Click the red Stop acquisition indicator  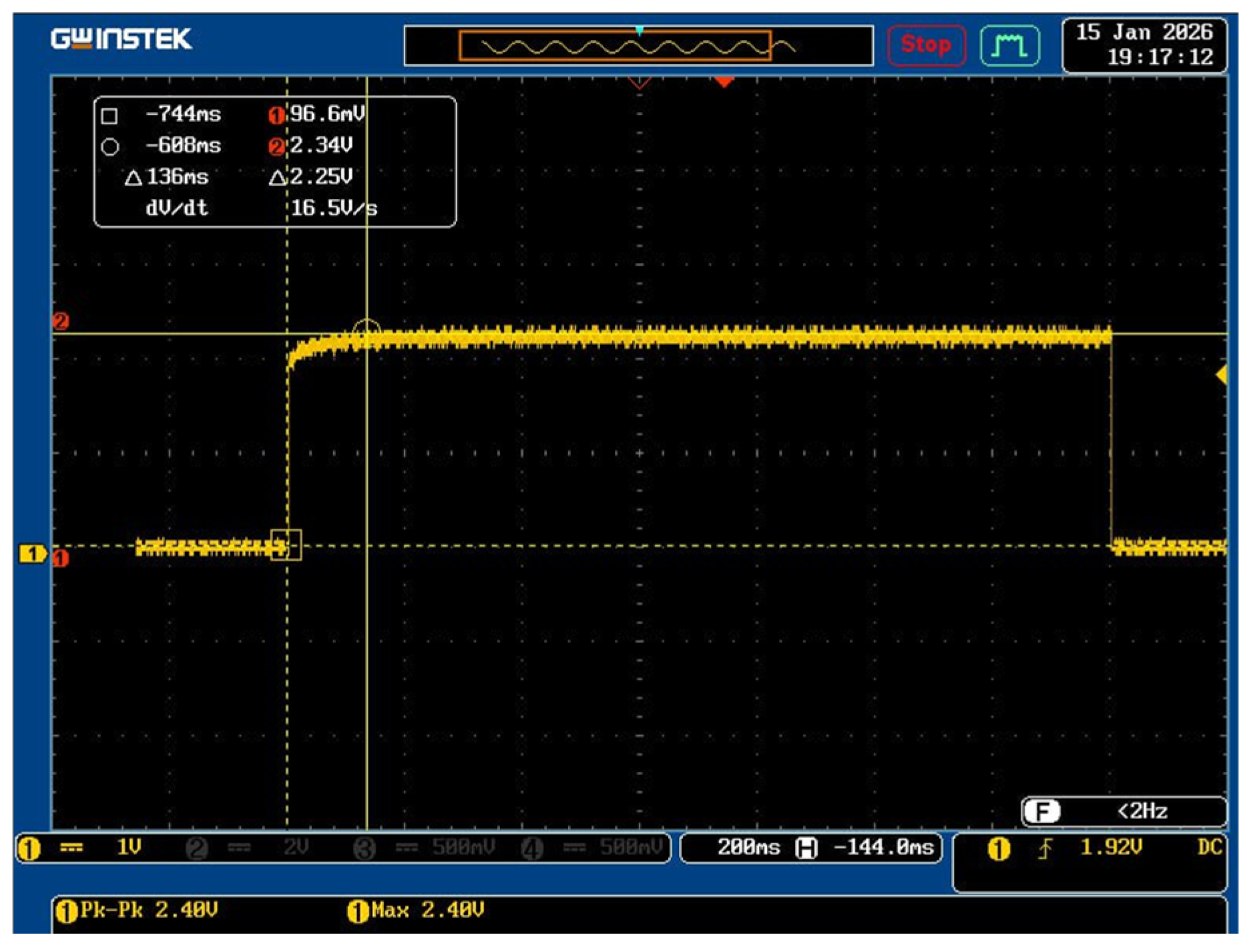[925, 45]
